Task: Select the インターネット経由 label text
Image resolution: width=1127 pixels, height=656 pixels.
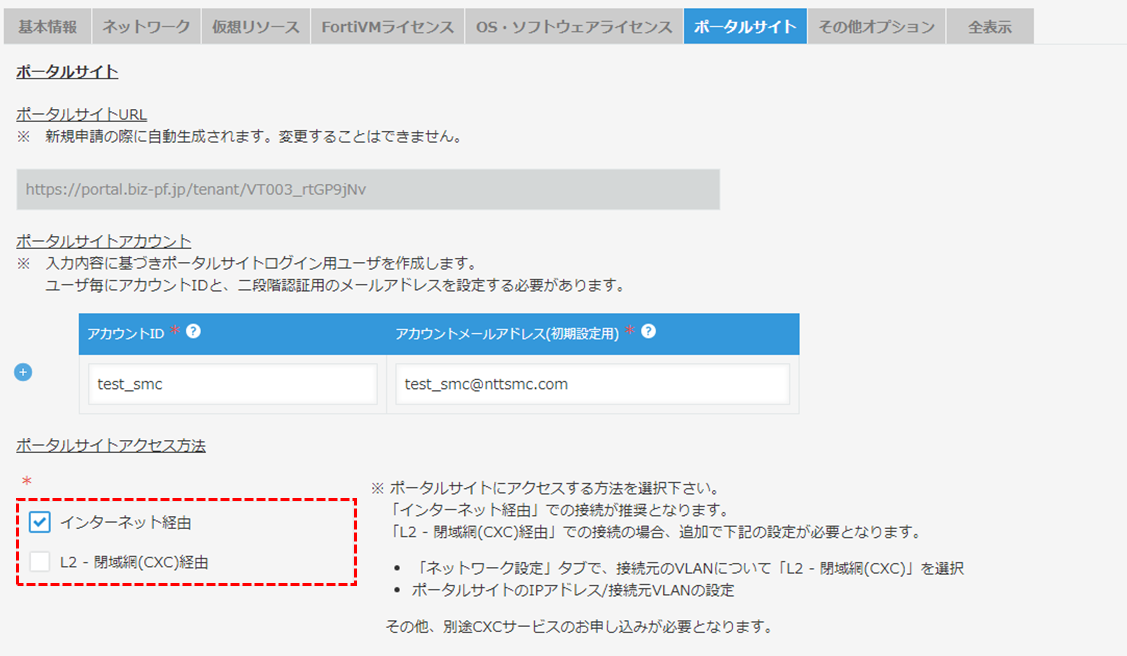Action: (x=126, y=522)
